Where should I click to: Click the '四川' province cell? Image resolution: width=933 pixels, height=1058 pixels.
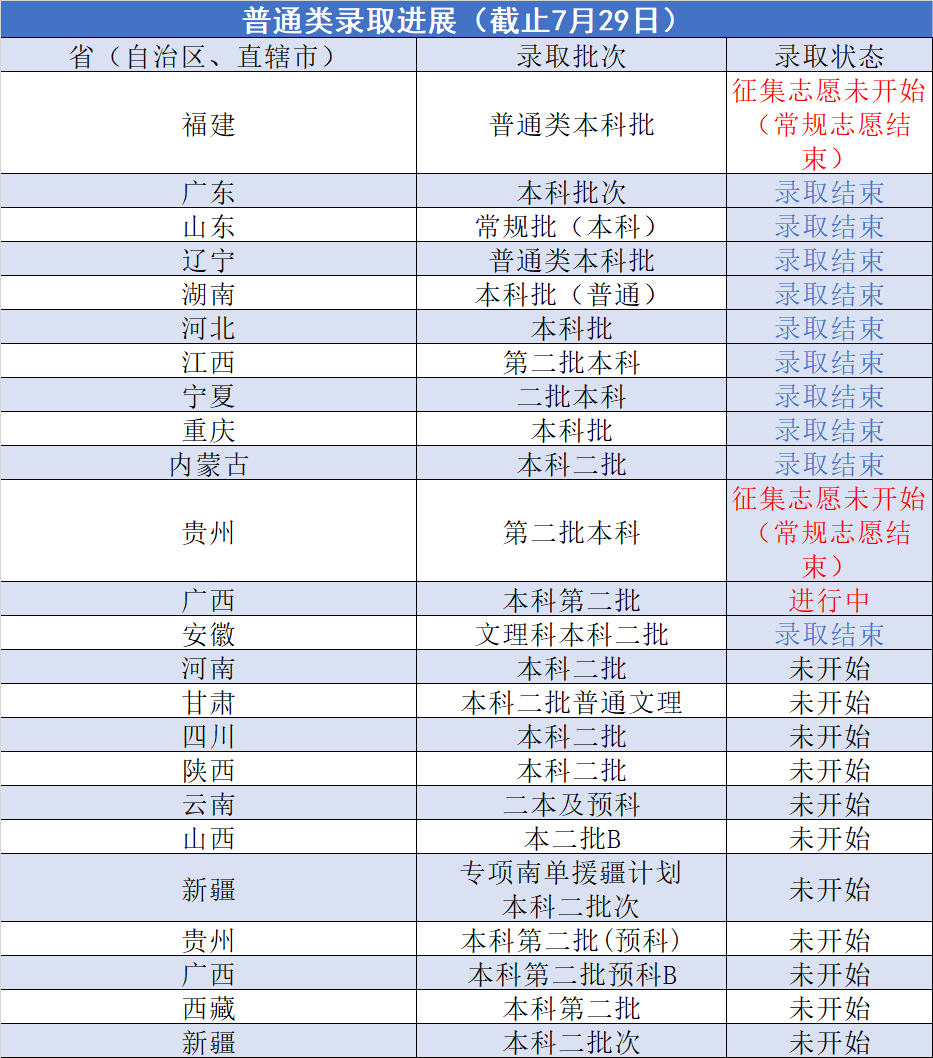(x=208, y=736)
